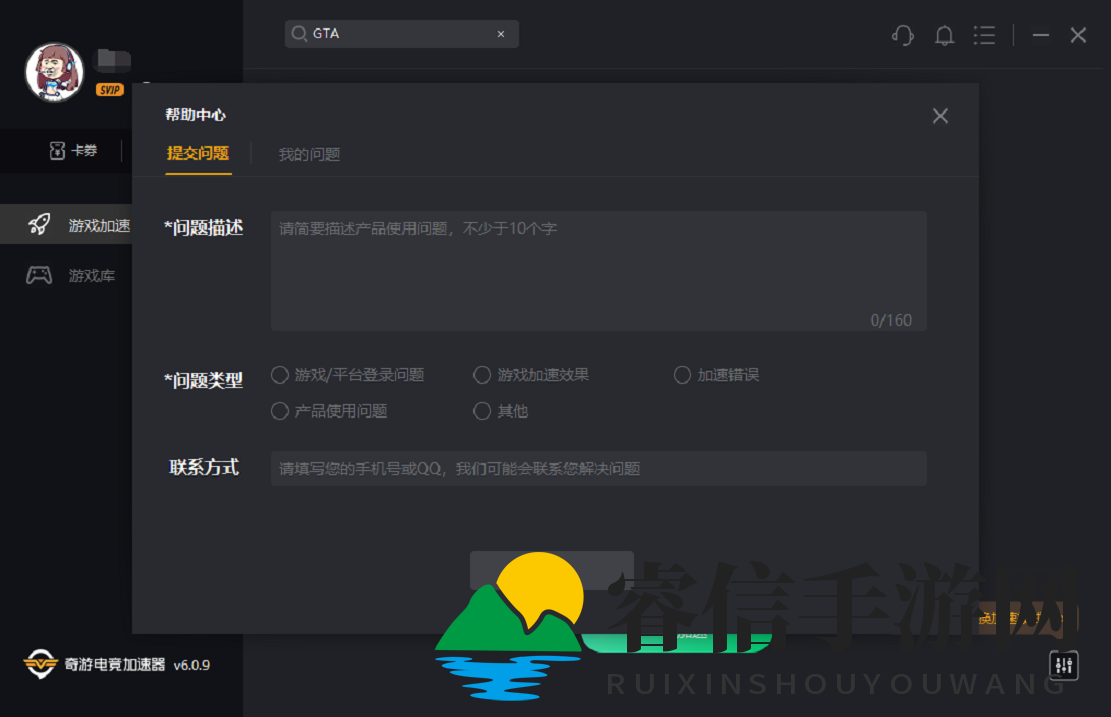Open 游戏库 via the gamepad icon
1111x717 pixels.
click(x=40, y=274)
